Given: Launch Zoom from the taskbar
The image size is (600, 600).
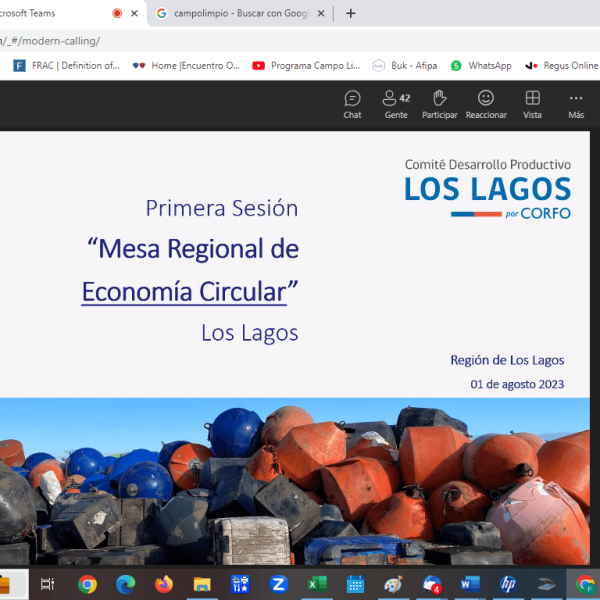Looking at the screenshot, I should (x=279, y=584).
